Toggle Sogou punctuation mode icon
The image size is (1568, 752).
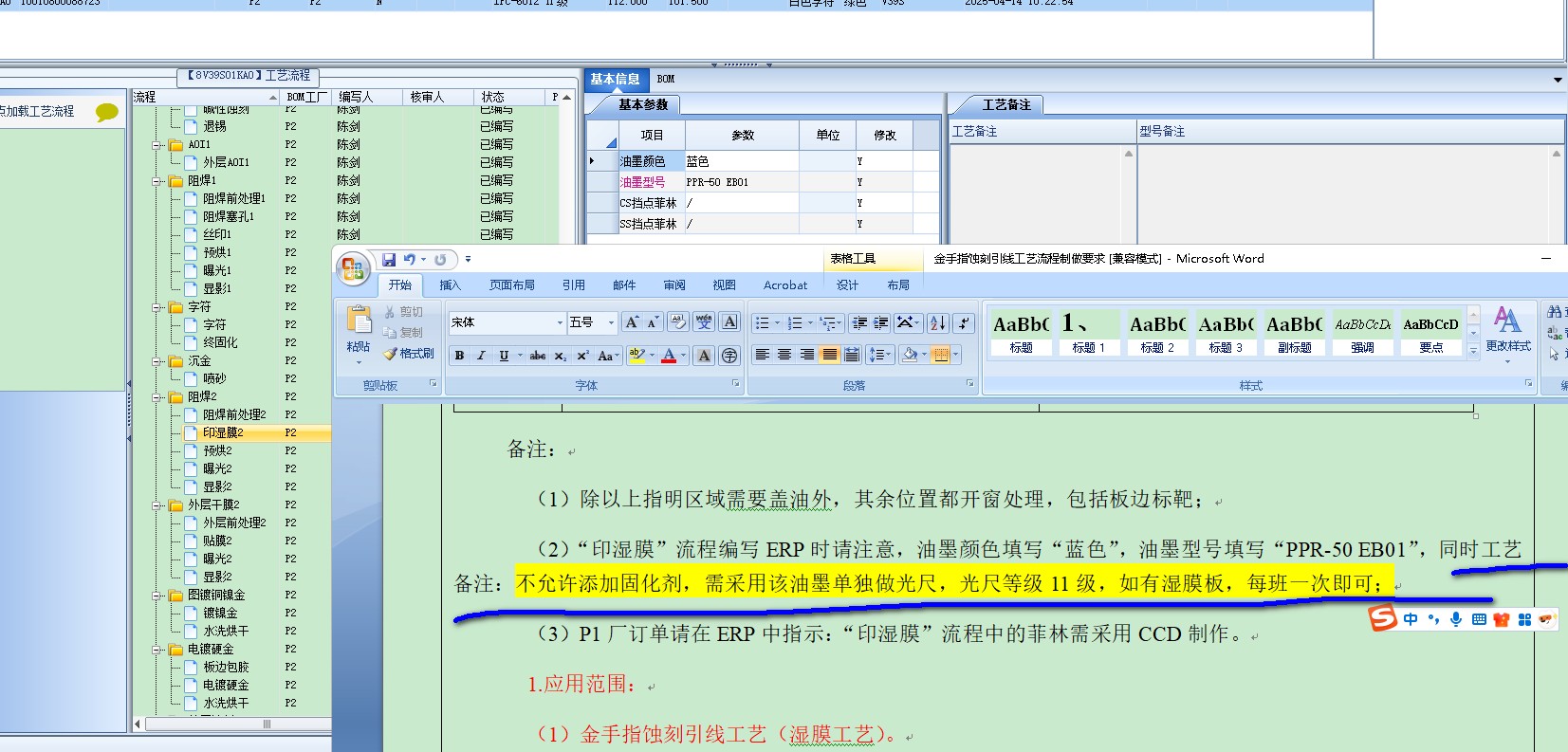click(x=1433, y=619)
